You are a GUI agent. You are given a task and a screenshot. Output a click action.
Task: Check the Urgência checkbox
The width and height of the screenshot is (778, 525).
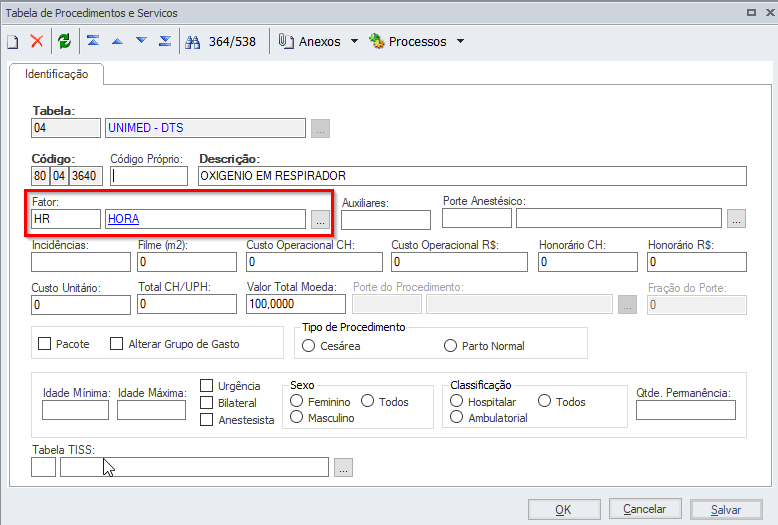coord(206,386)
